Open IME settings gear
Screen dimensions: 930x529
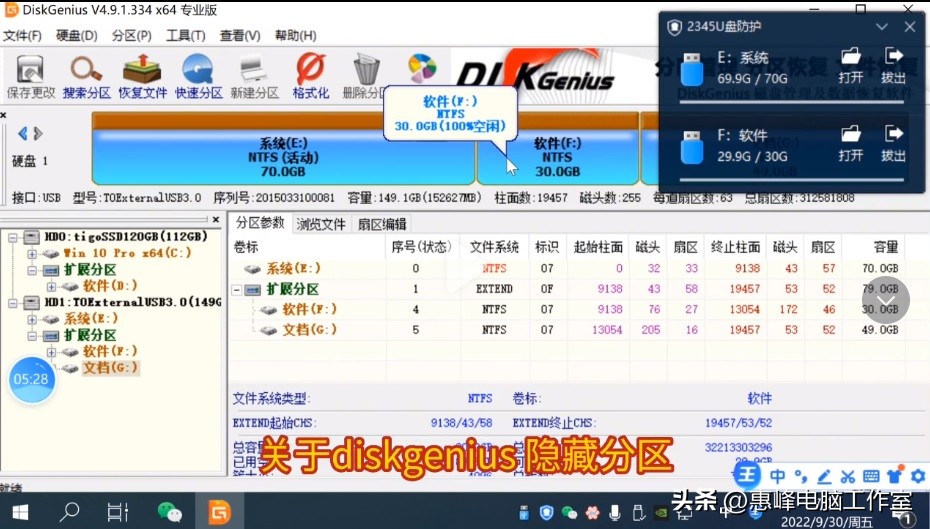(x=918, y=476)
